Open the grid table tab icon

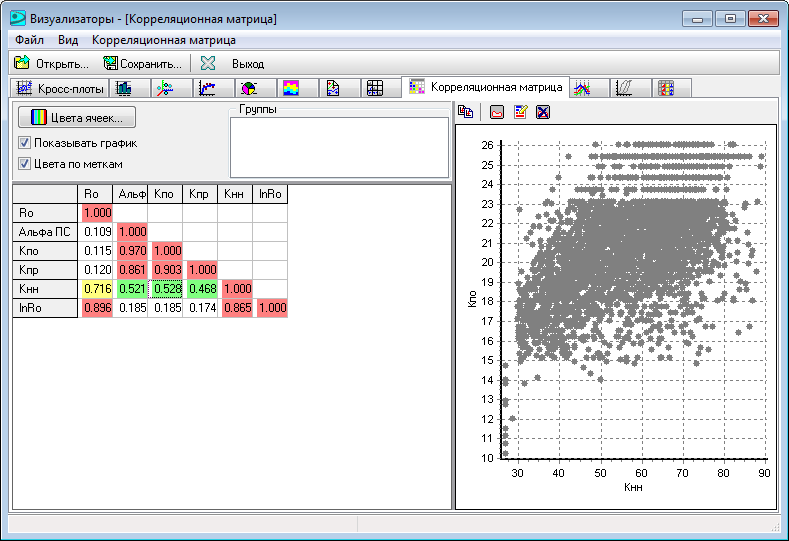[x=375, y=88]
